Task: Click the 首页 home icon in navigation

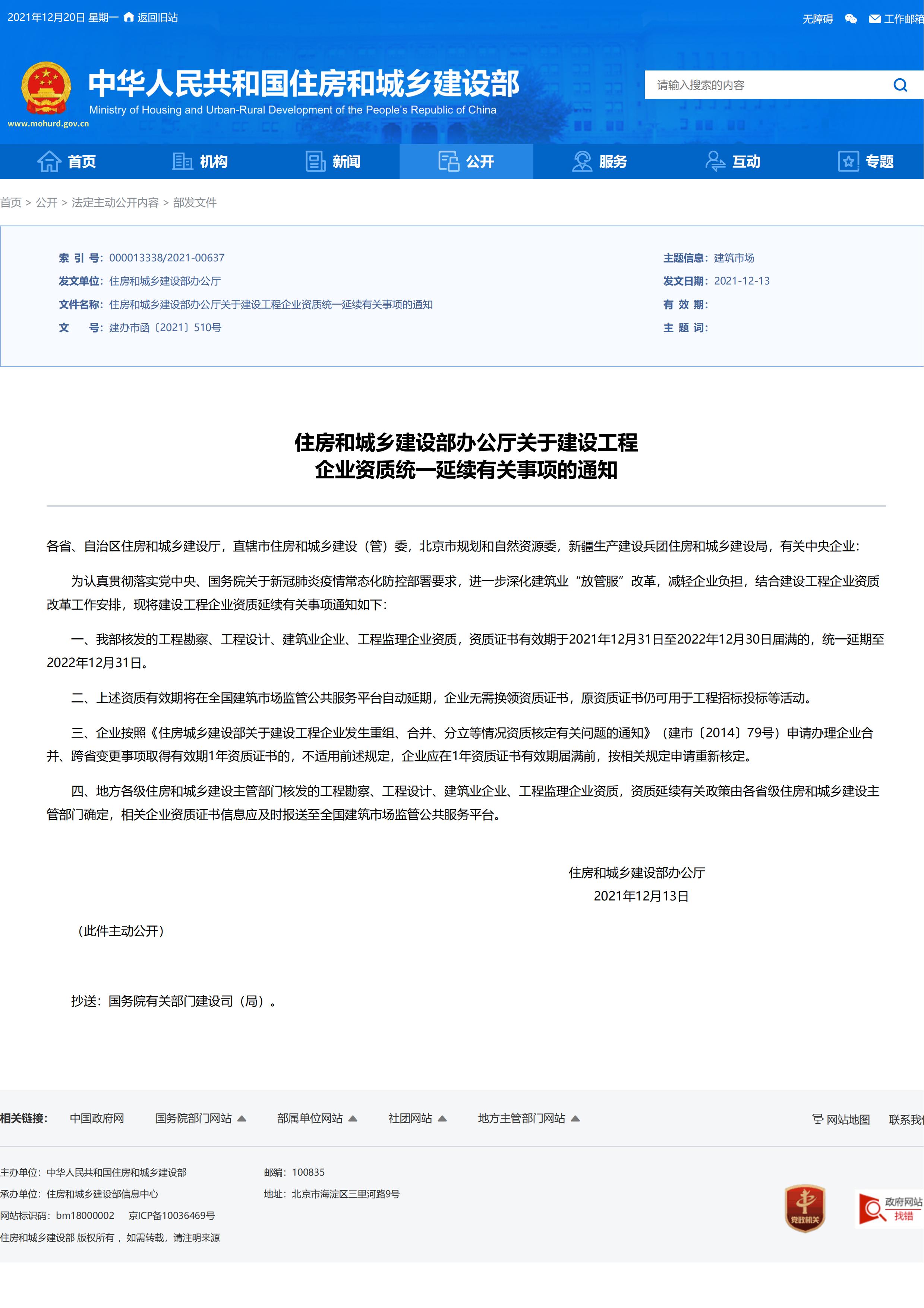Action: tap(49, 161)
